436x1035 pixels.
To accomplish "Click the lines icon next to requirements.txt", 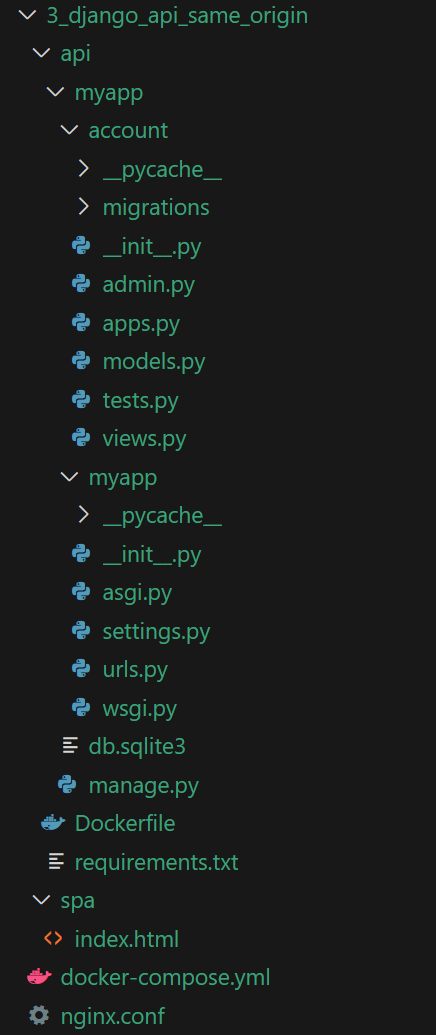I will tap(56, 861).
